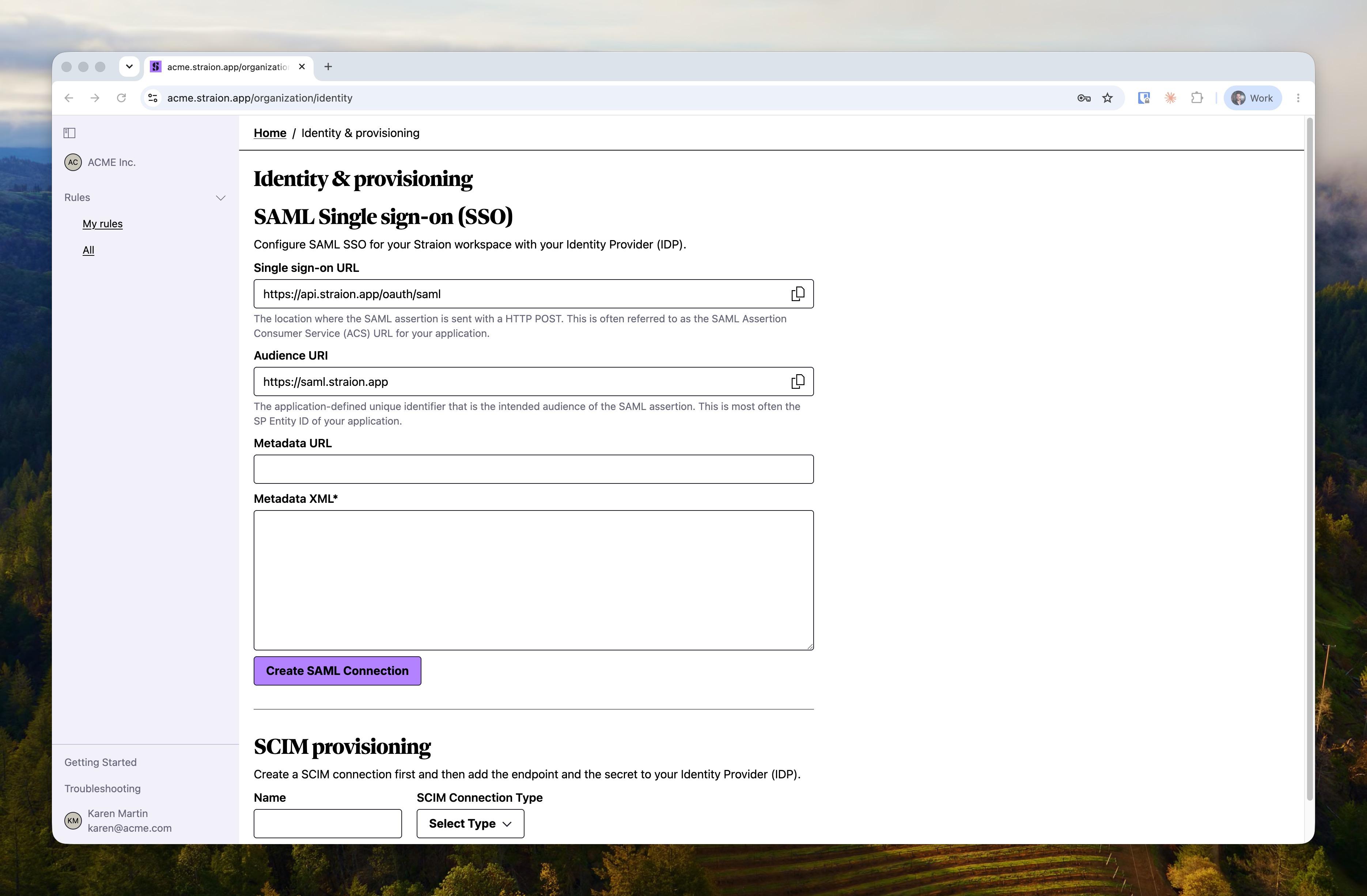The height and width of the screenshot is (896, 1367).
Task: Open the password key icon in address bar
Action: pyautogui.click(x=1084, y=98)
